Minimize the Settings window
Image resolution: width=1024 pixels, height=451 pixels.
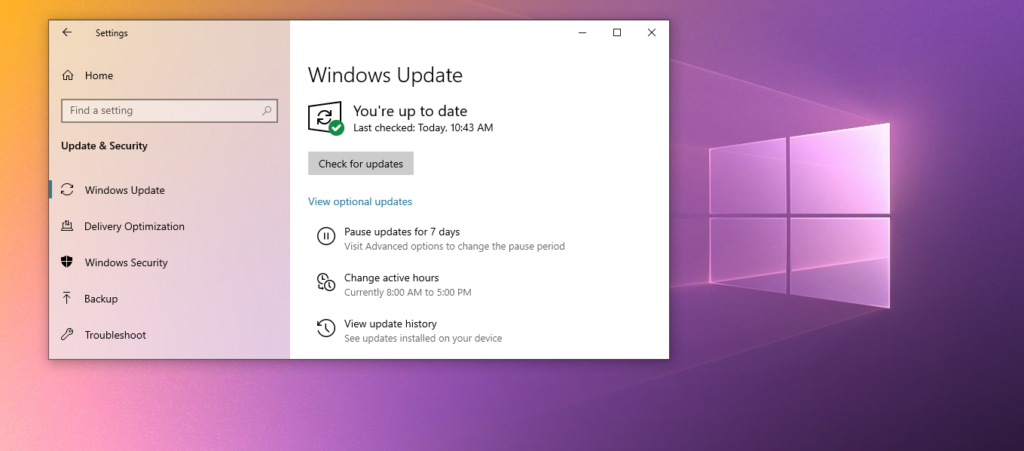pyautogui.click(x=583, y=33)
